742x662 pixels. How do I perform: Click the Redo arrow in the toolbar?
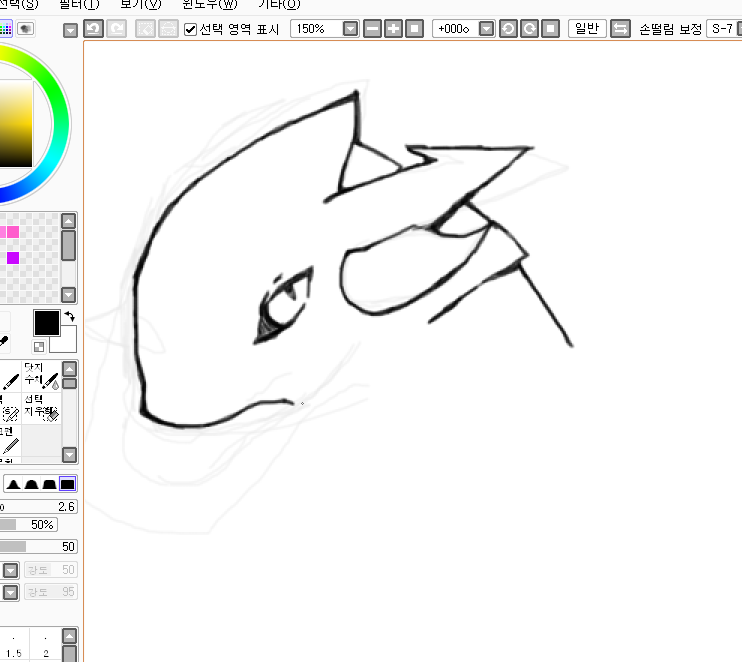[117, 29]
